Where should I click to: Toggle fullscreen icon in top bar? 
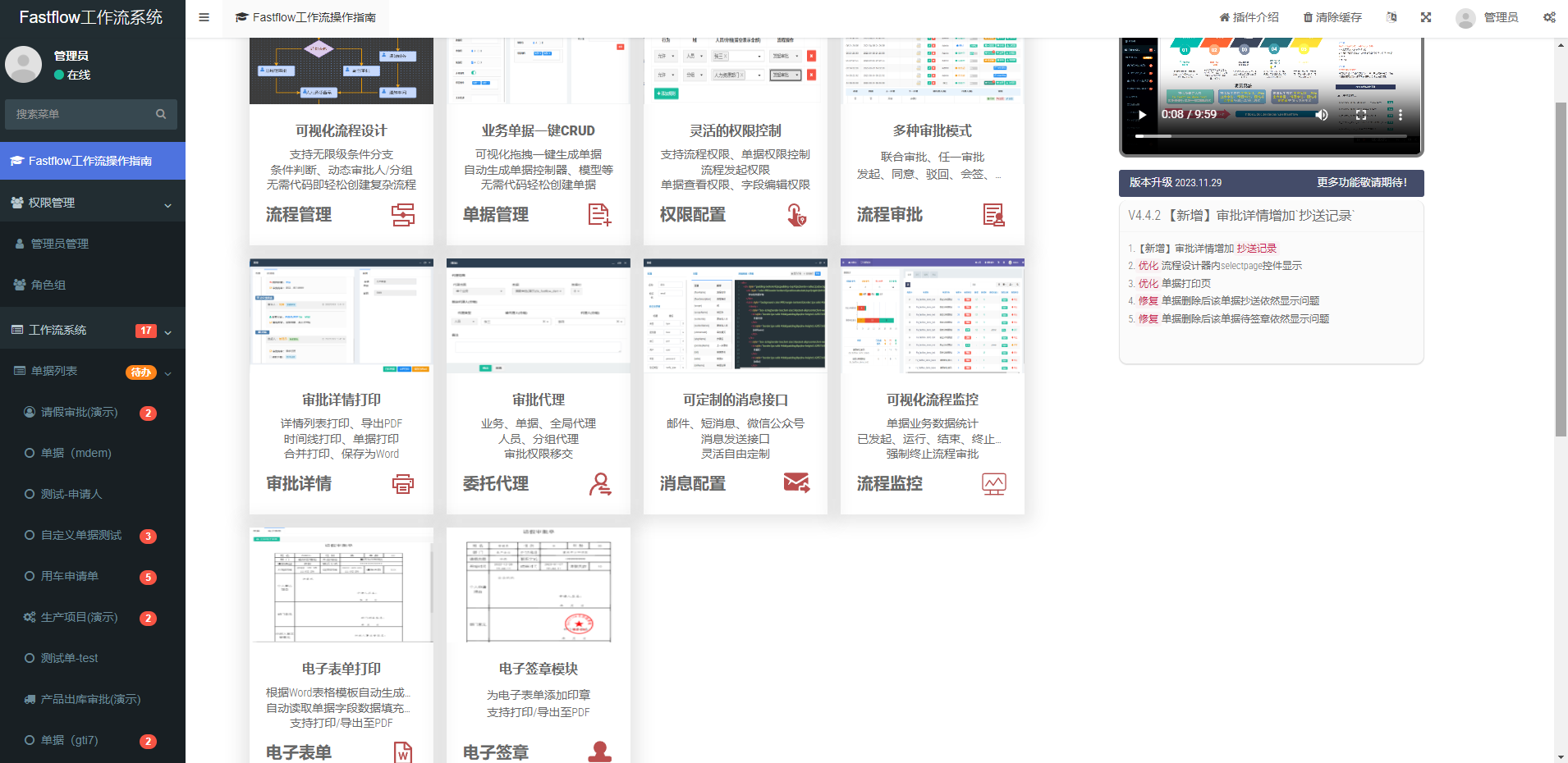coord(1426,17)
